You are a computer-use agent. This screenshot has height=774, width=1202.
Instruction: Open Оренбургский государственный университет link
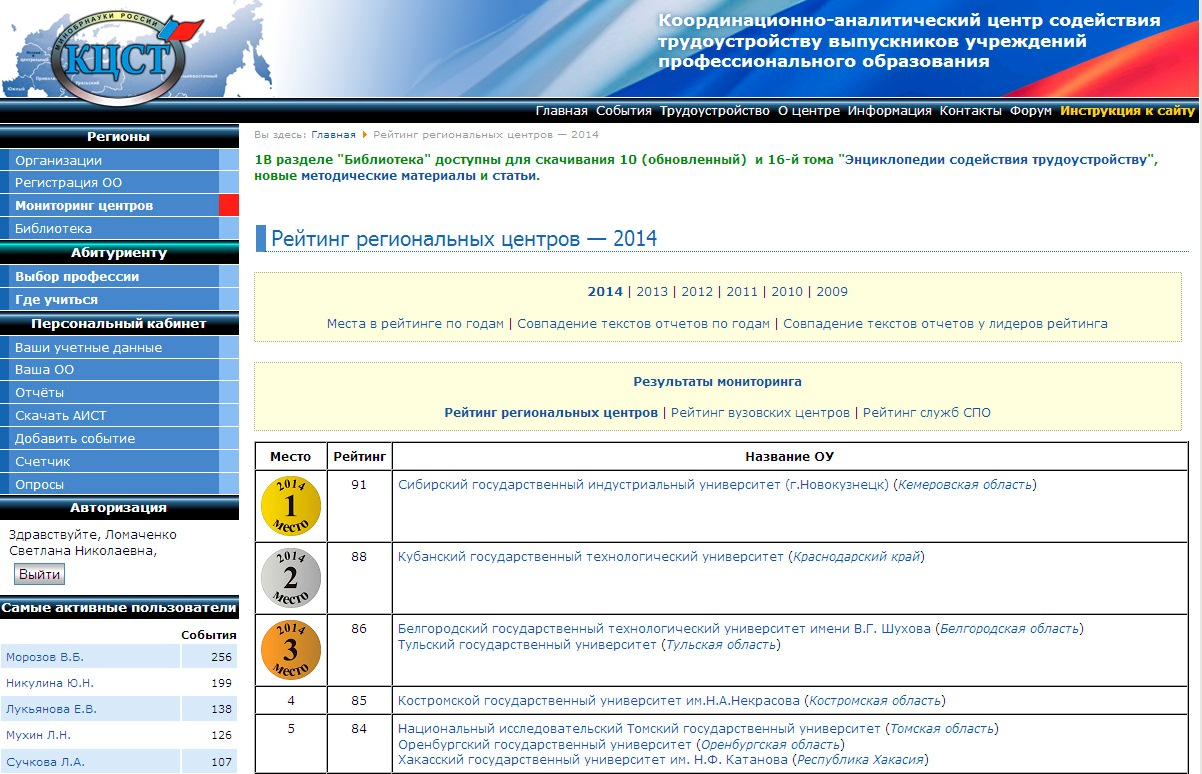(x=545, y=745)
